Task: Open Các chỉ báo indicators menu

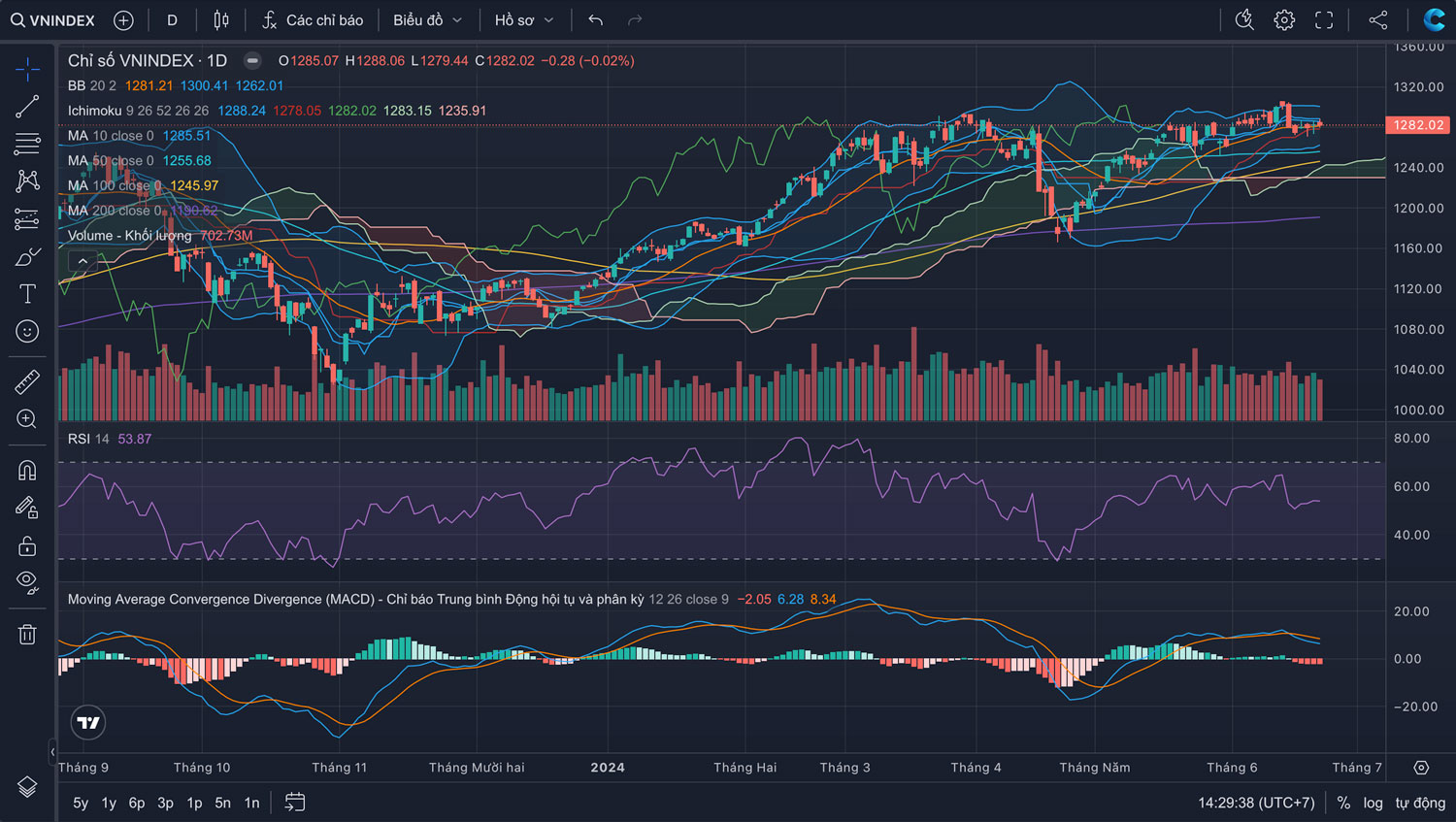Action: 313,20
